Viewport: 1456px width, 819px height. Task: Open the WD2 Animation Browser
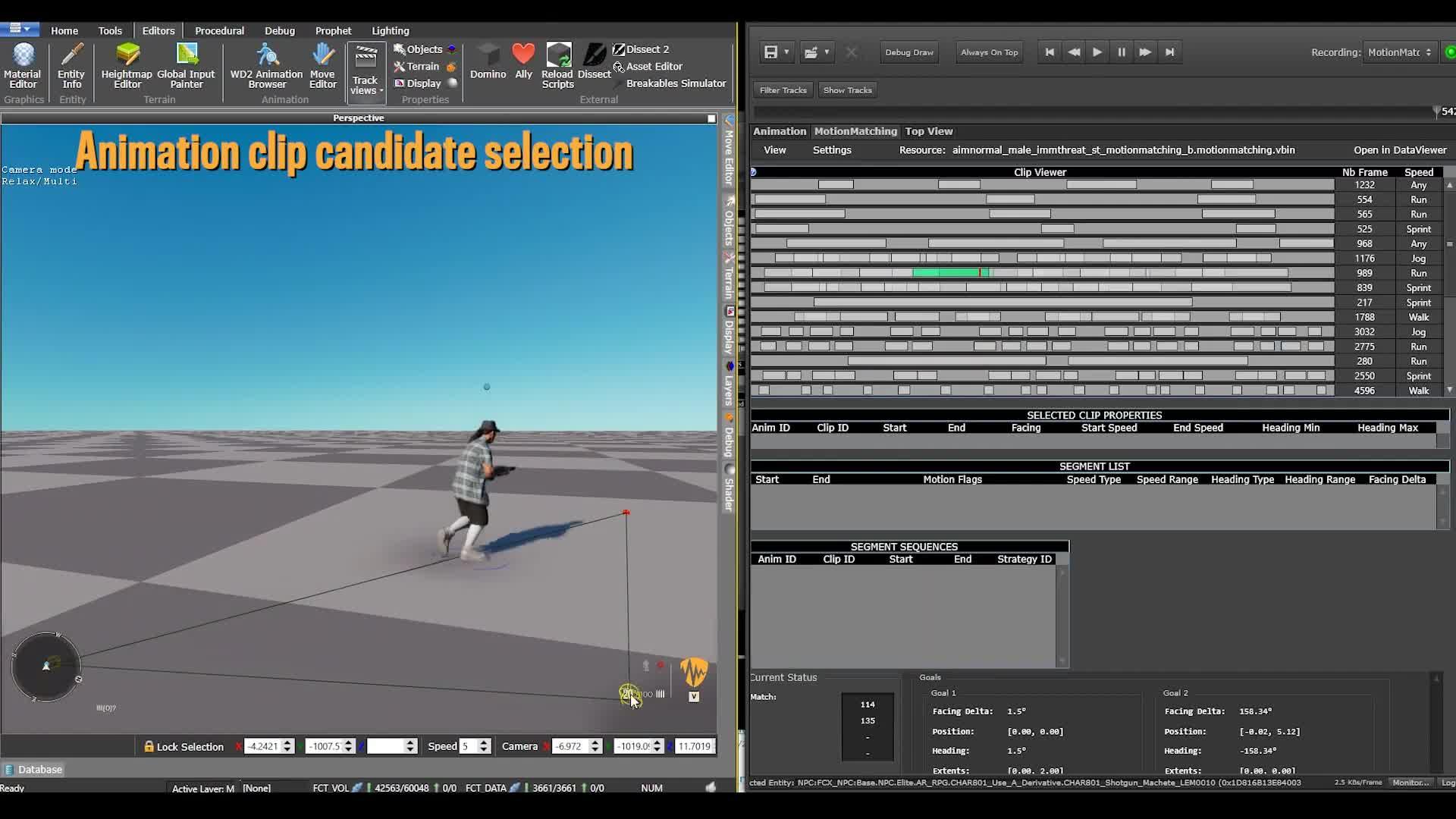pyautogui.click(x=265, y=67)
